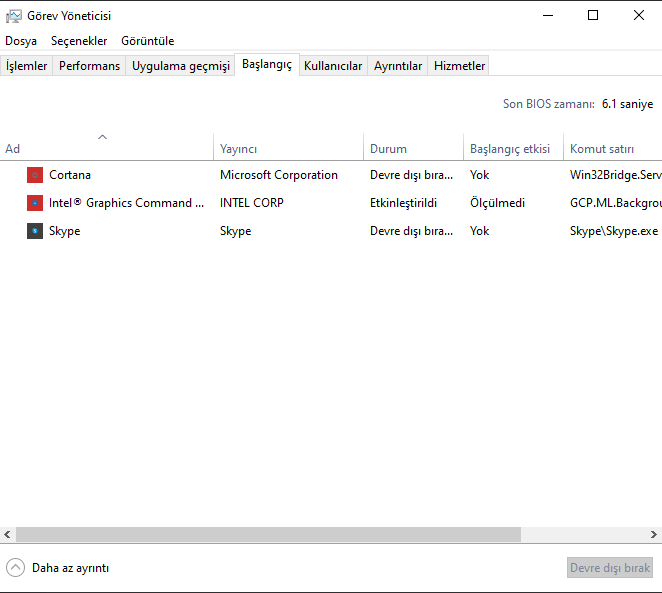Click the horizontal scrollbar thumb
662x593 pixels.
269,534
